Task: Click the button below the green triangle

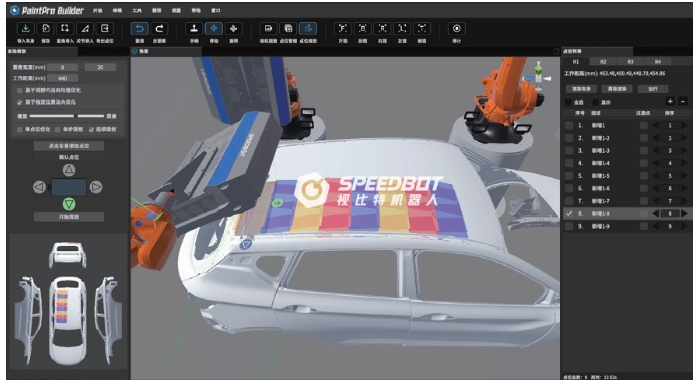Action: pos(69,217)
